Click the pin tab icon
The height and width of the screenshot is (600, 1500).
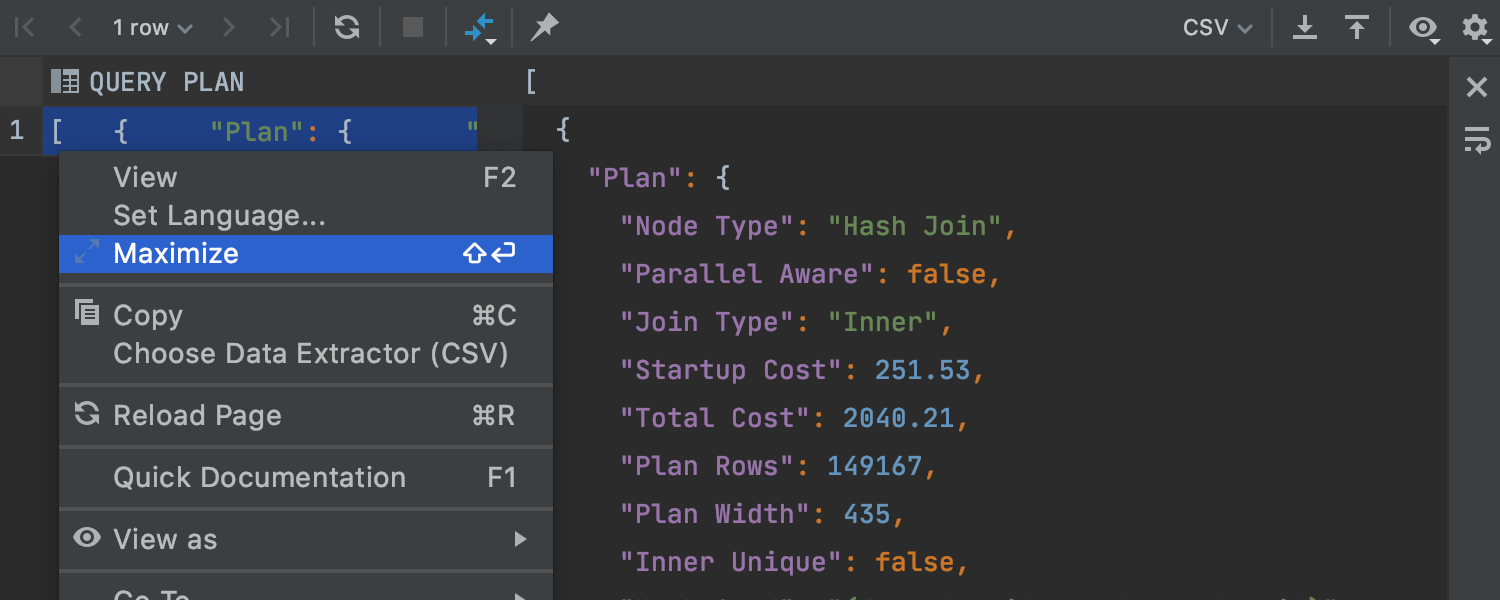(x=544, y=27)
